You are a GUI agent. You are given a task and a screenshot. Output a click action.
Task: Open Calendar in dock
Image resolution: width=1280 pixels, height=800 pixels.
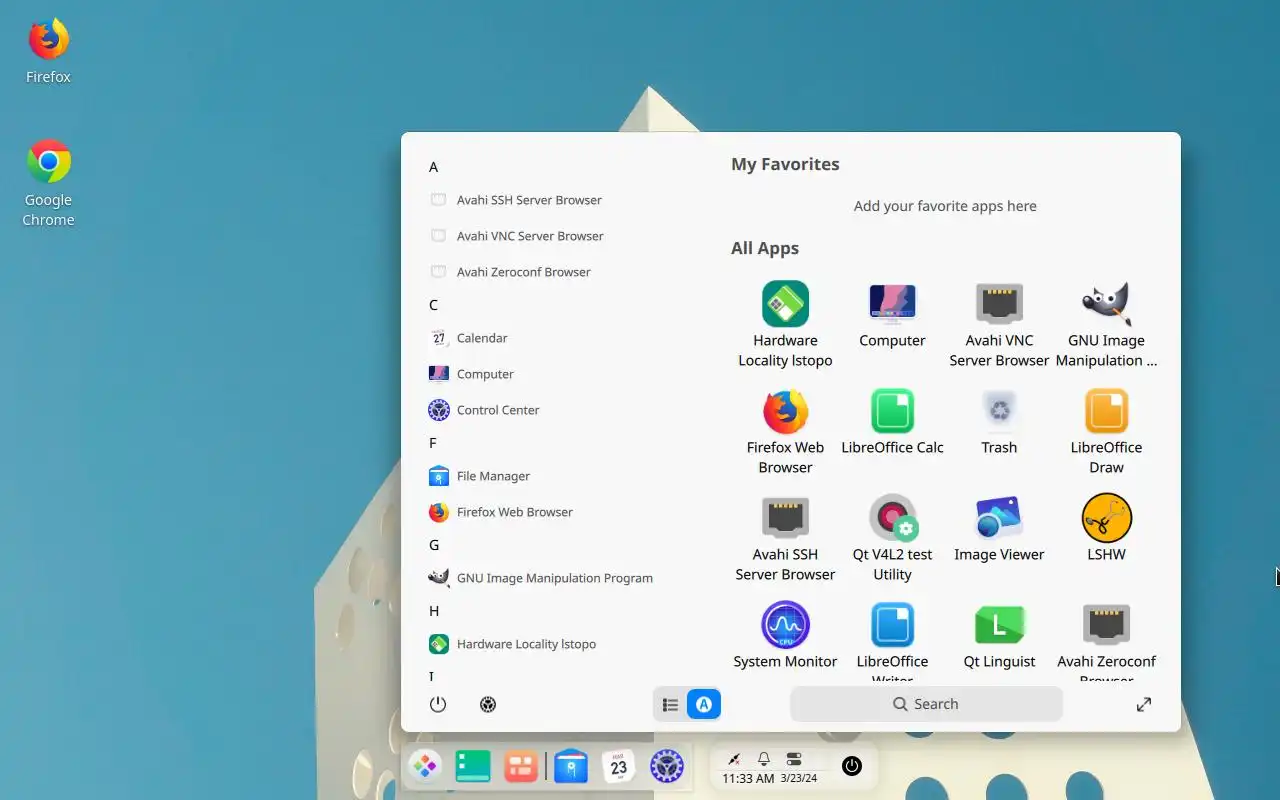pos(619,767)
